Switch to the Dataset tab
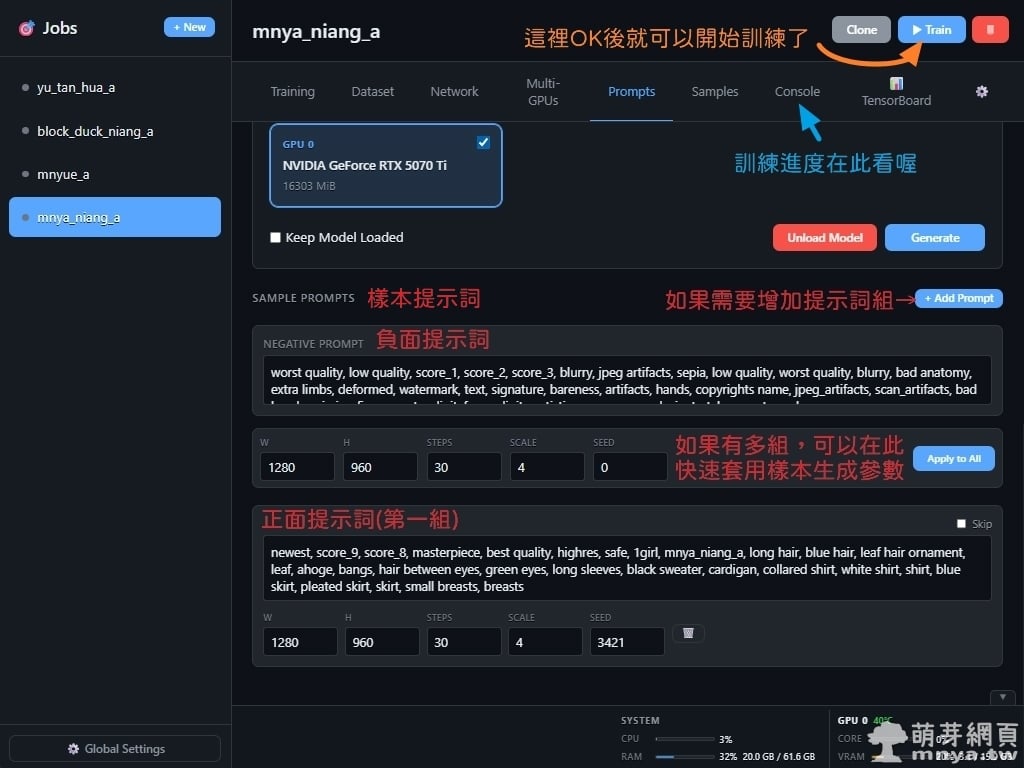 pos(373,92)
